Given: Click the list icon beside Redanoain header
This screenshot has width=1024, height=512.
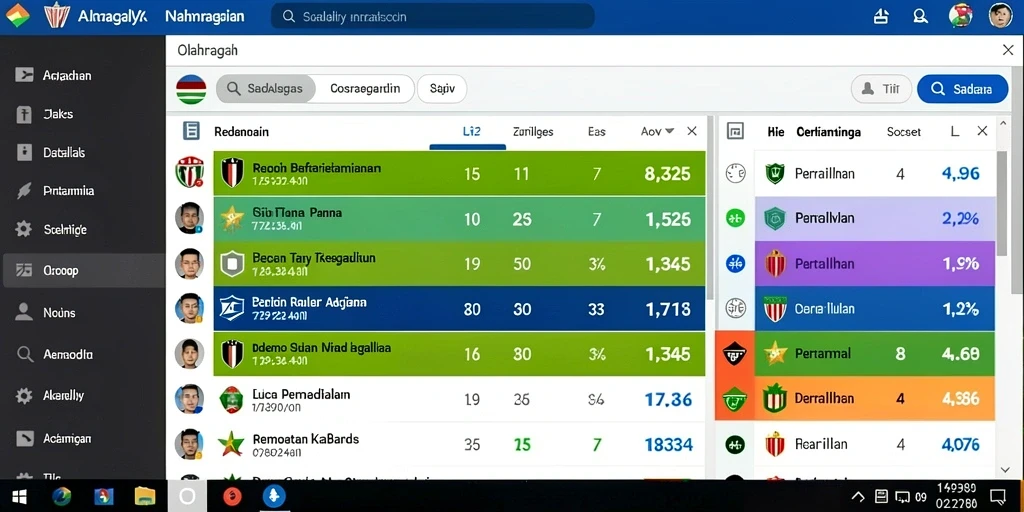Looking at the screenshot, I should coord(191,131).
